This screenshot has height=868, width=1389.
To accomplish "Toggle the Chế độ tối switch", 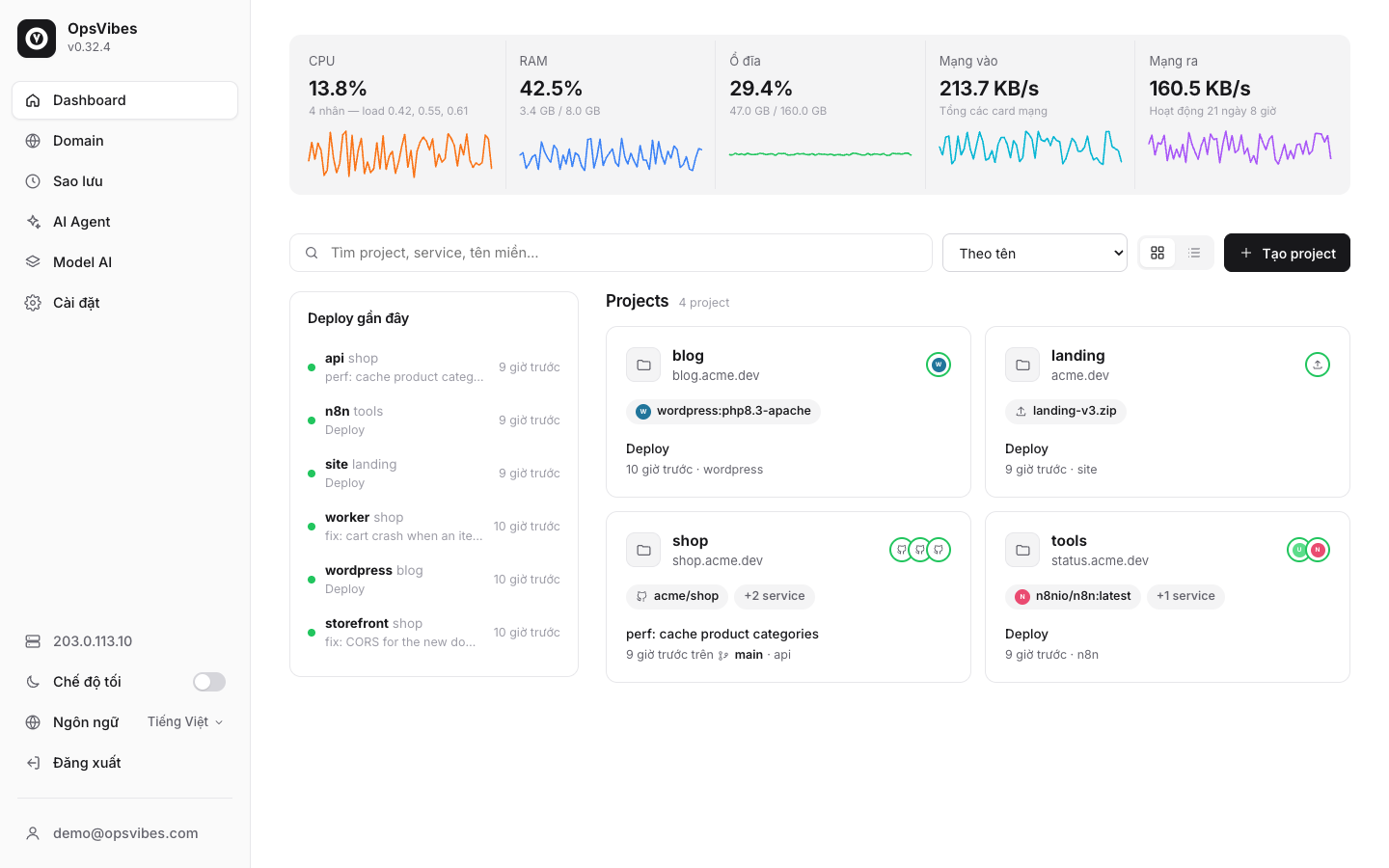I will [x=209, y=682].
